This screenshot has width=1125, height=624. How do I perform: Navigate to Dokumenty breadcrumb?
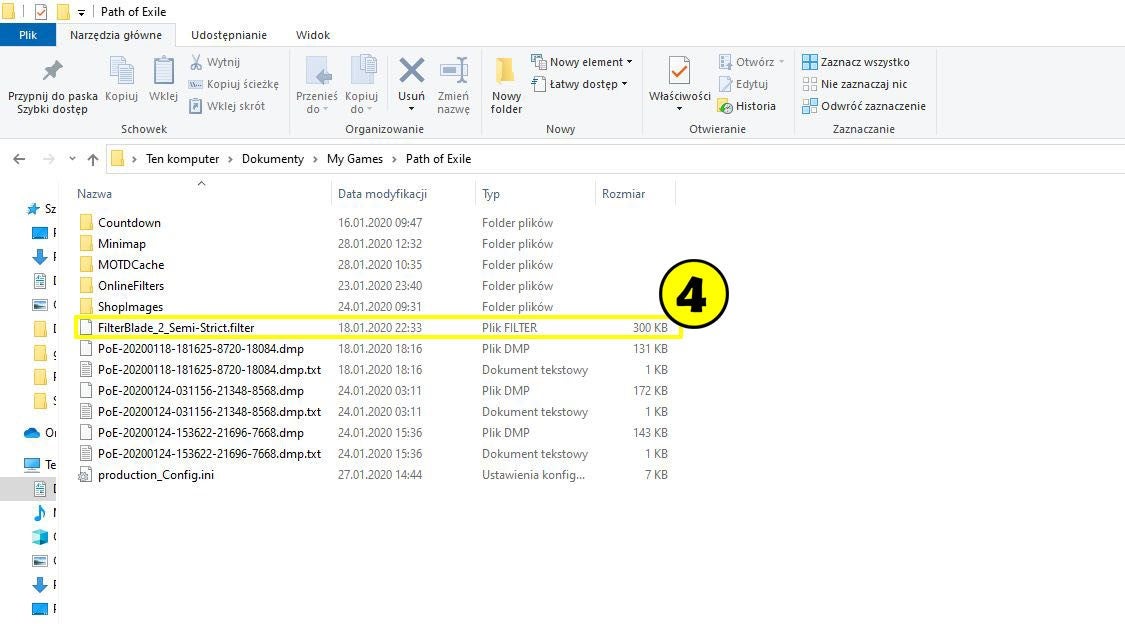point(273,159)
